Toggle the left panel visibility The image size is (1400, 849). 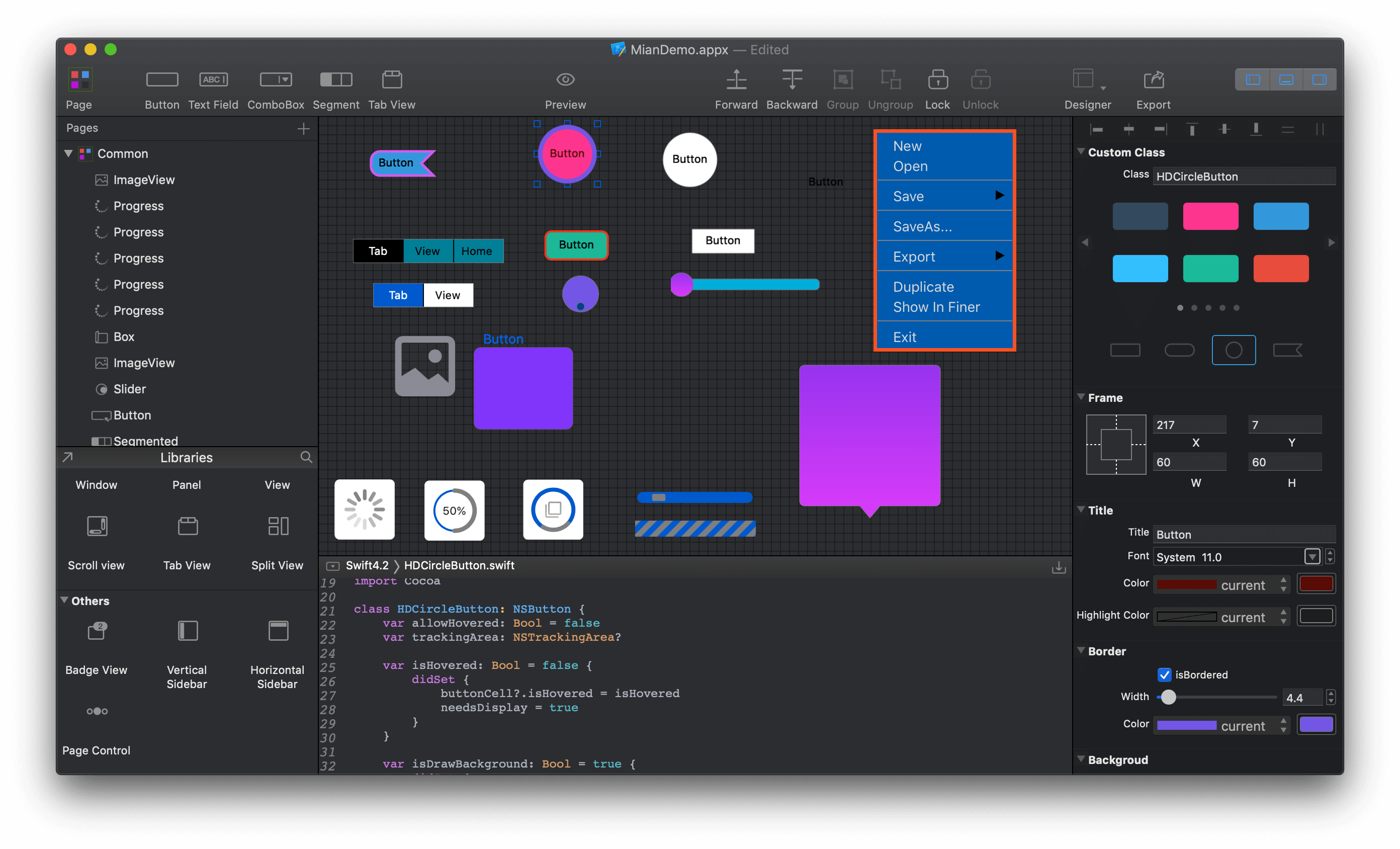(1253, 79)
